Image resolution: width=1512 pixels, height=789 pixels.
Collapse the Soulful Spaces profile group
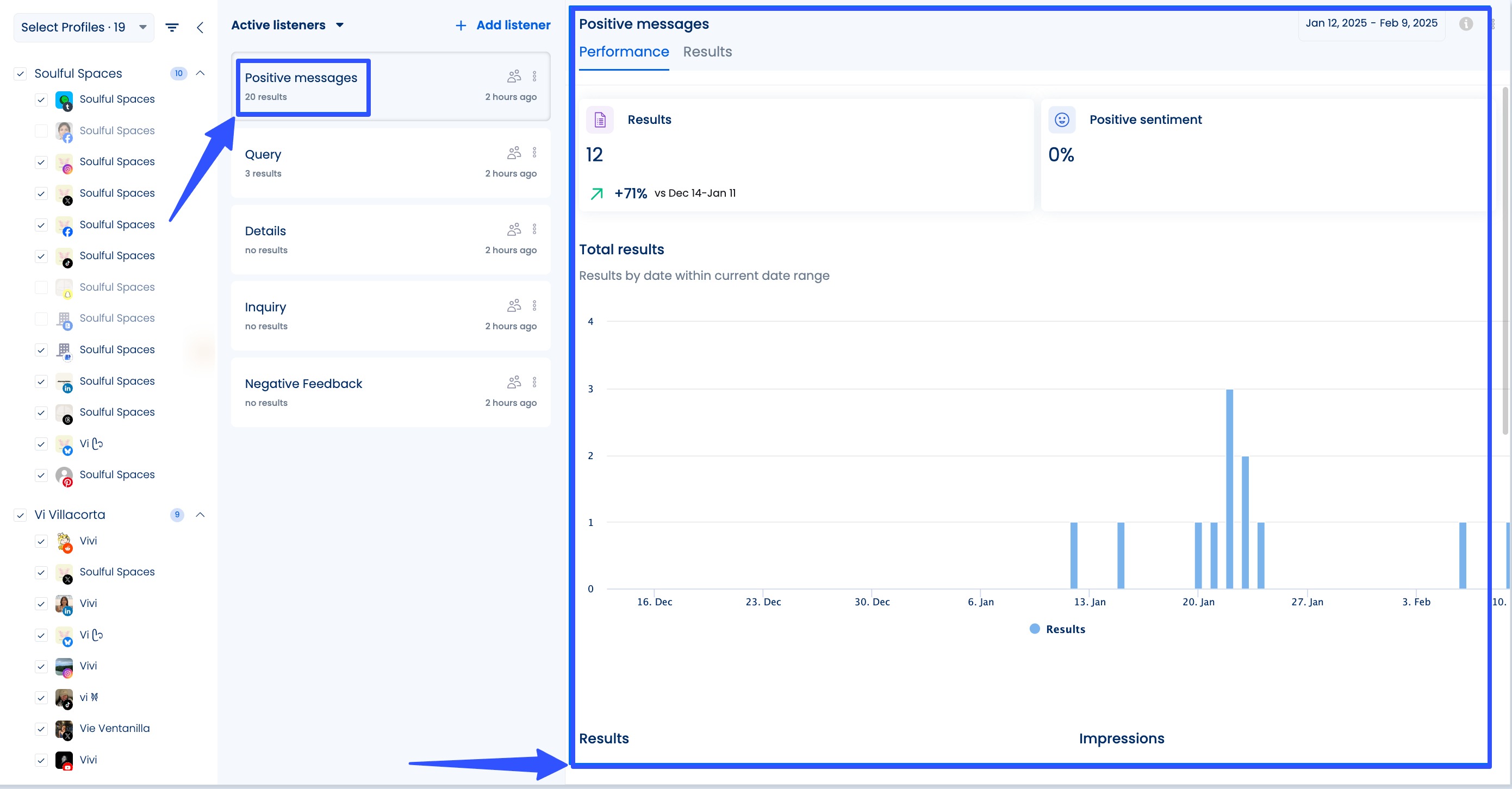click(200, 73)
